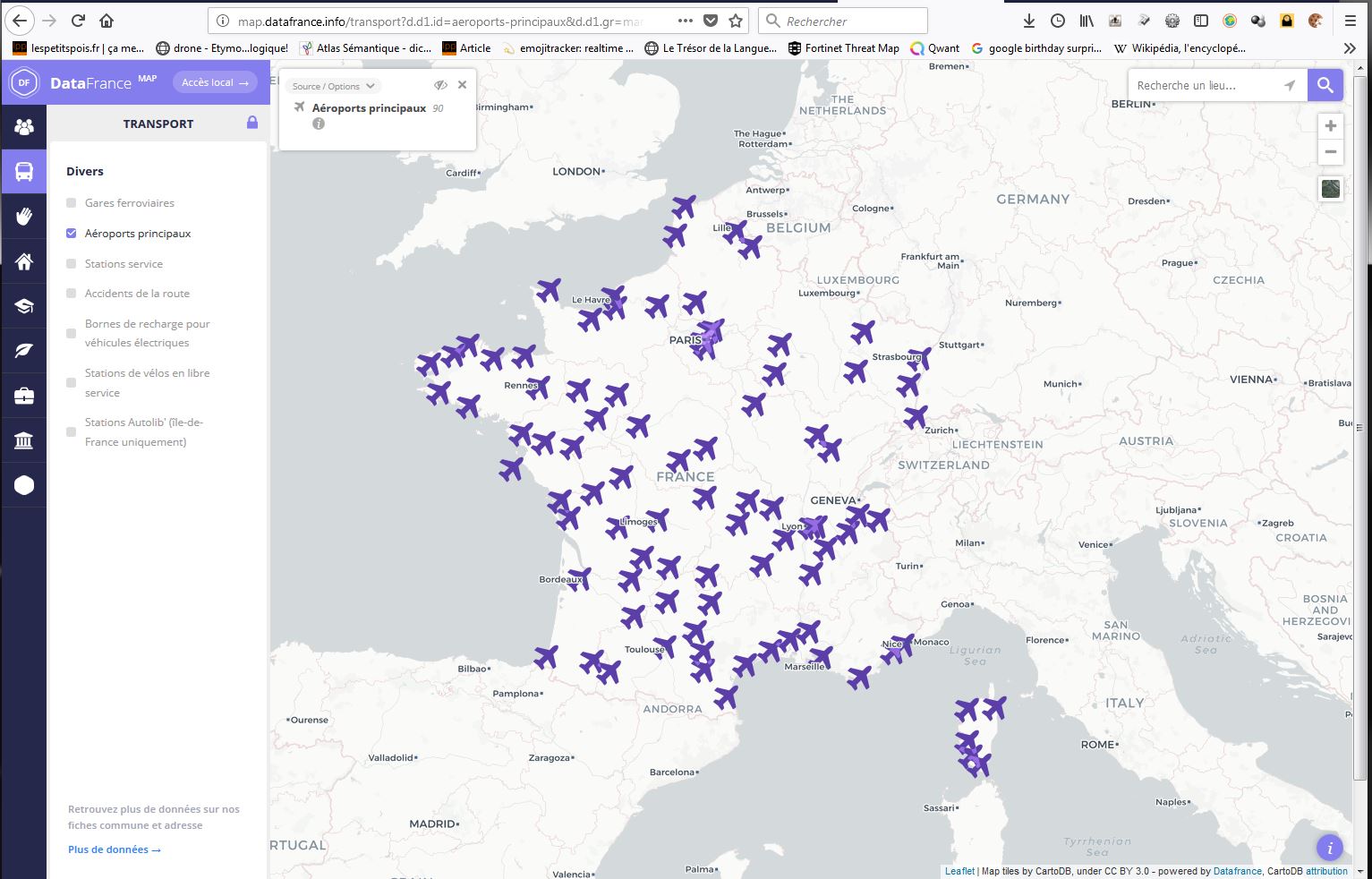The width and height of the screenshot is (1372, 879).
Task: Show more bookmarks via double chevron
Action: click(1350, 48)
